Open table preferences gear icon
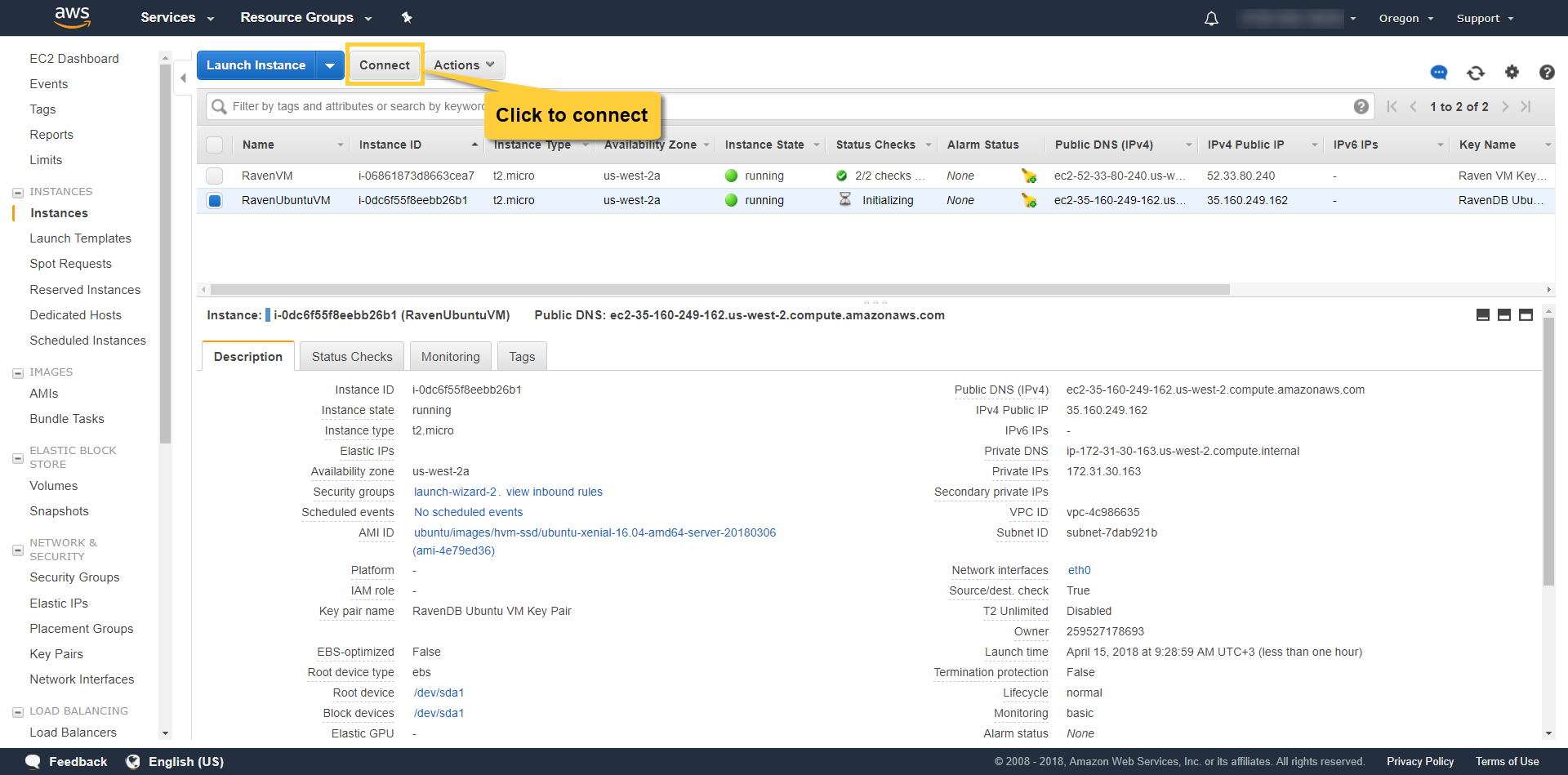The width and height of the screenshot is (1568, 775). click(x=1512, y=72)
